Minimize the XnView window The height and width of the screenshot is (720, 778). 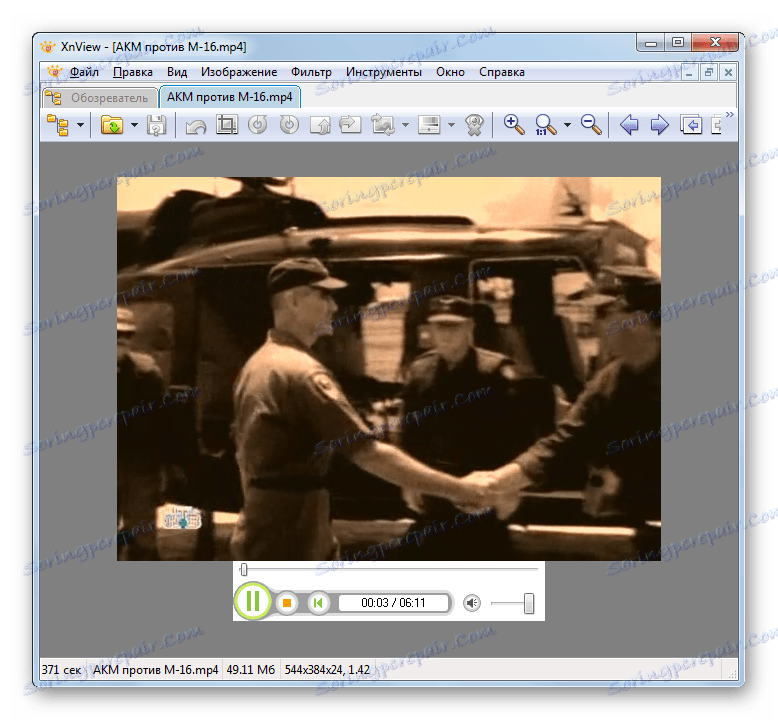pyautogui.click(x=650, y=43)
